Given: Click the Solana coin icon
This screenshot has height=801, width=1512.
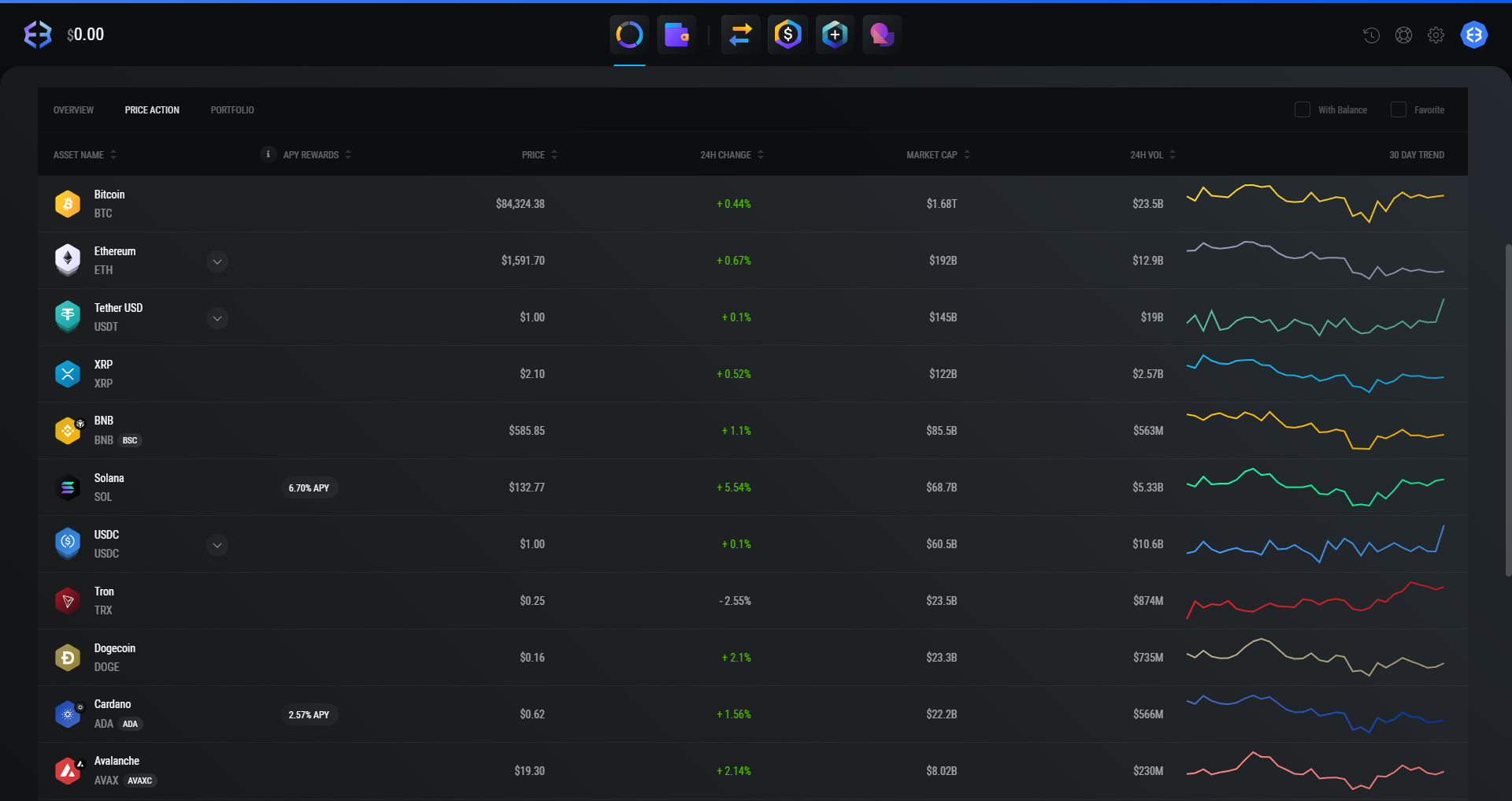Looking at the screenshot, I should (68, 488).
